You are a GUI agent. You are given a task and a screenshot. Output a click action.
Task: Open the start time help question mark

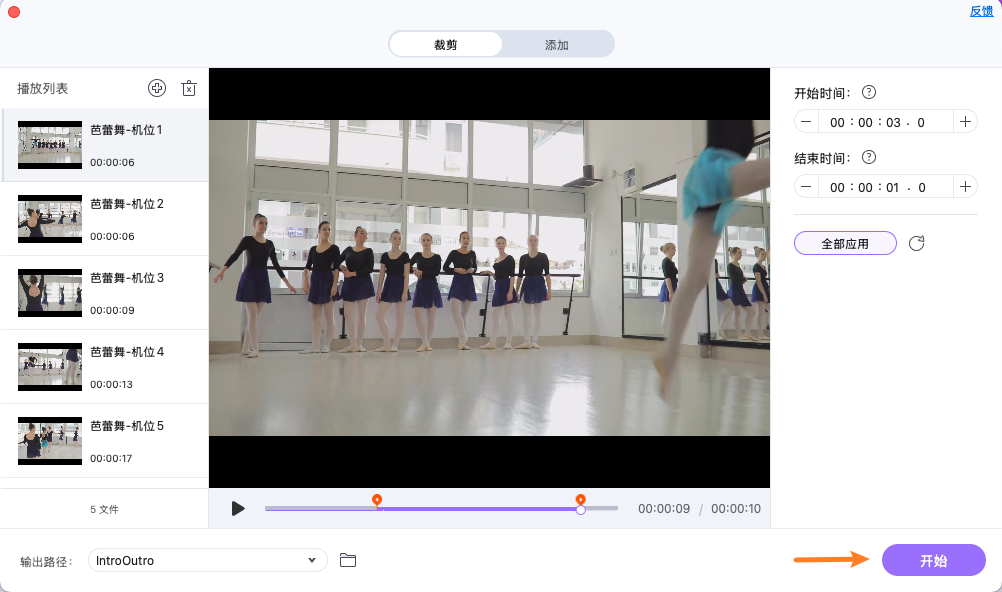[868, 92]
